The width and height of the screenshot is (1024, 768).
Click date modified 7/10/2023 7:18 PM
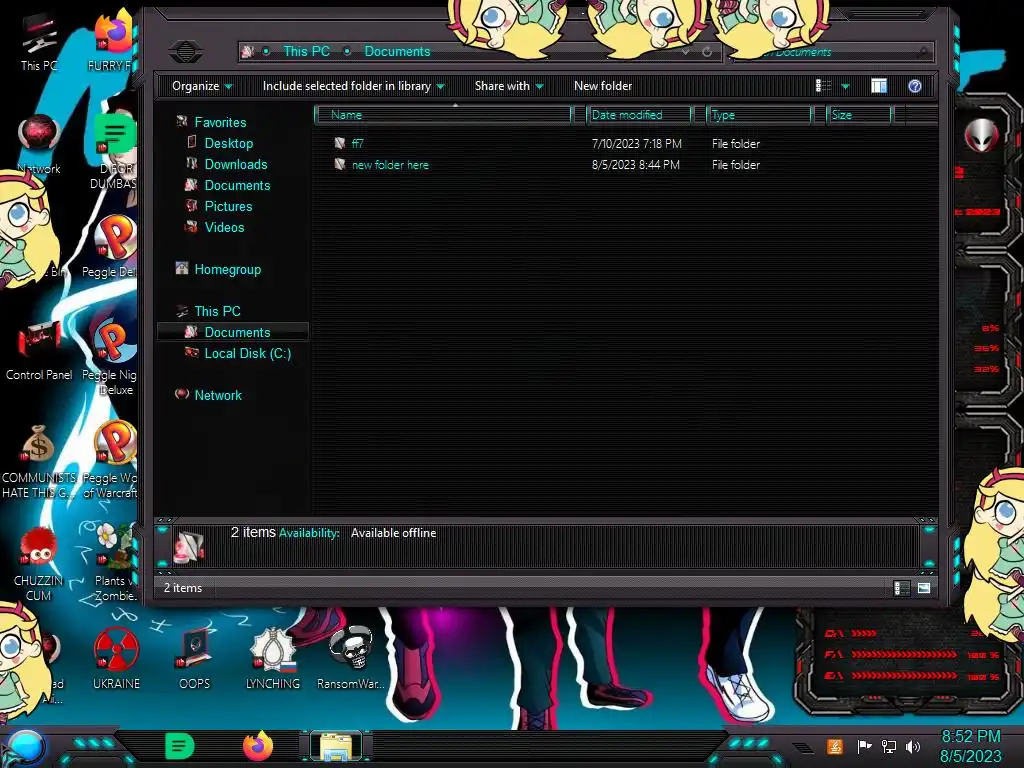point(636,144)
